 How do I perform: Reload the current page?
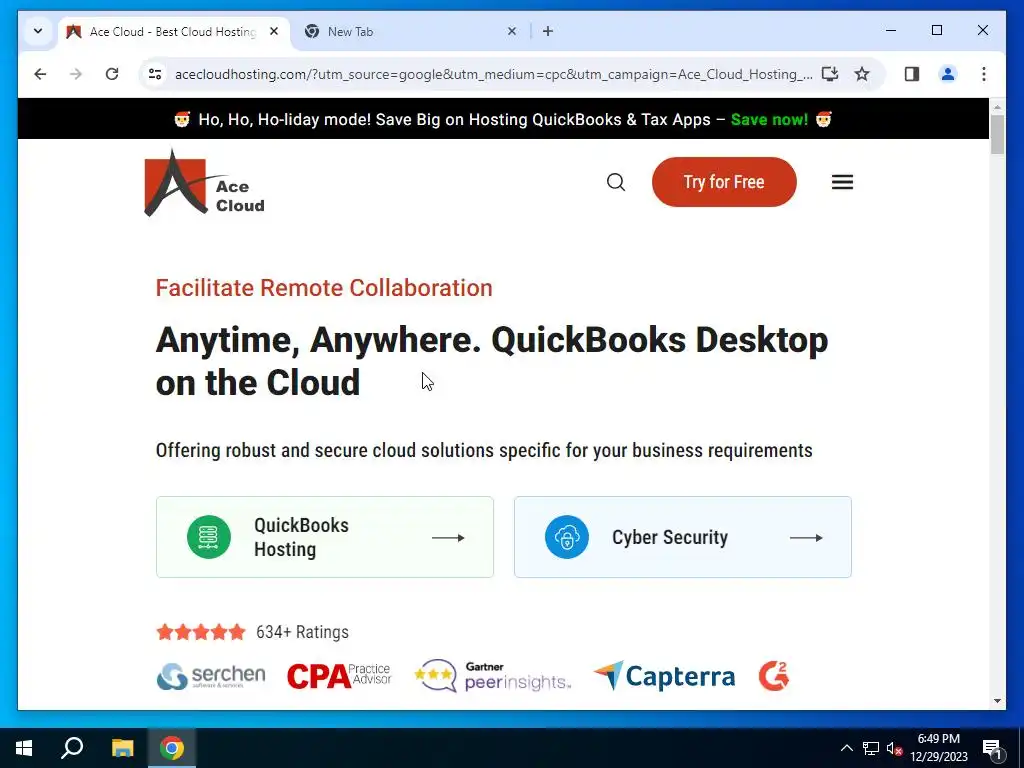point(112,74)
